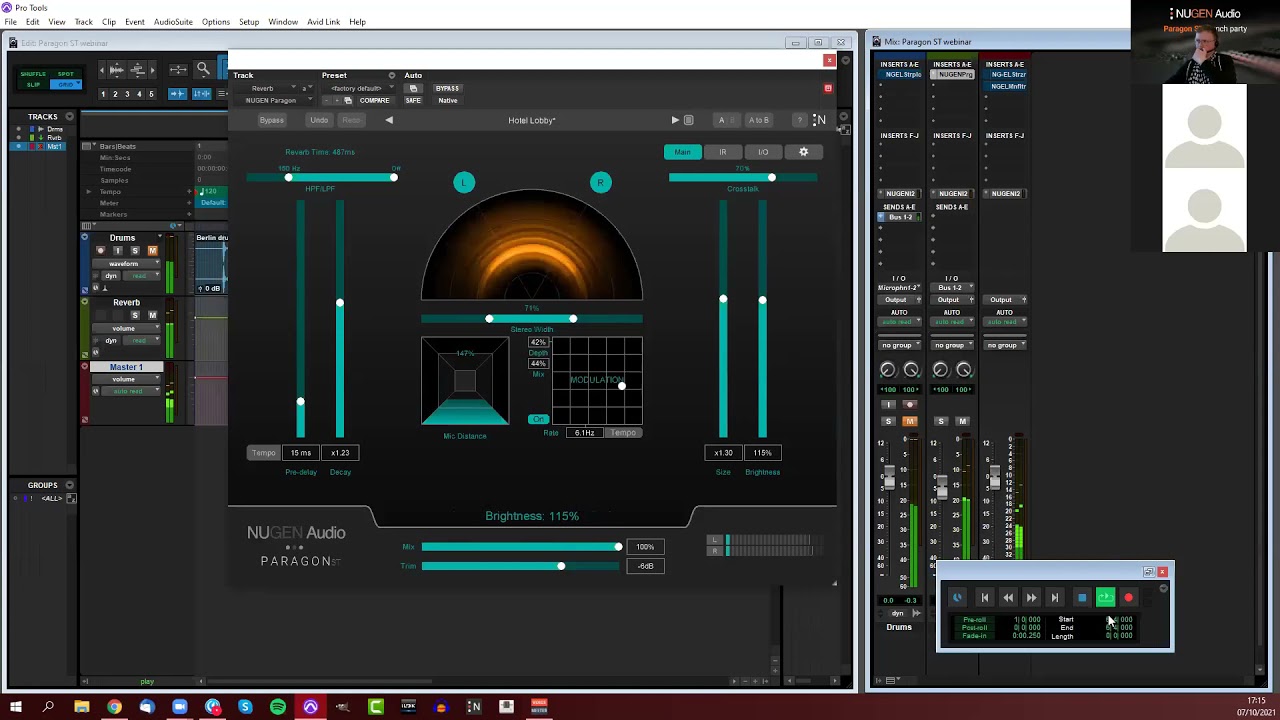
Task: Open Spotify from the Windows taskbar
Action: pos(277,707)
